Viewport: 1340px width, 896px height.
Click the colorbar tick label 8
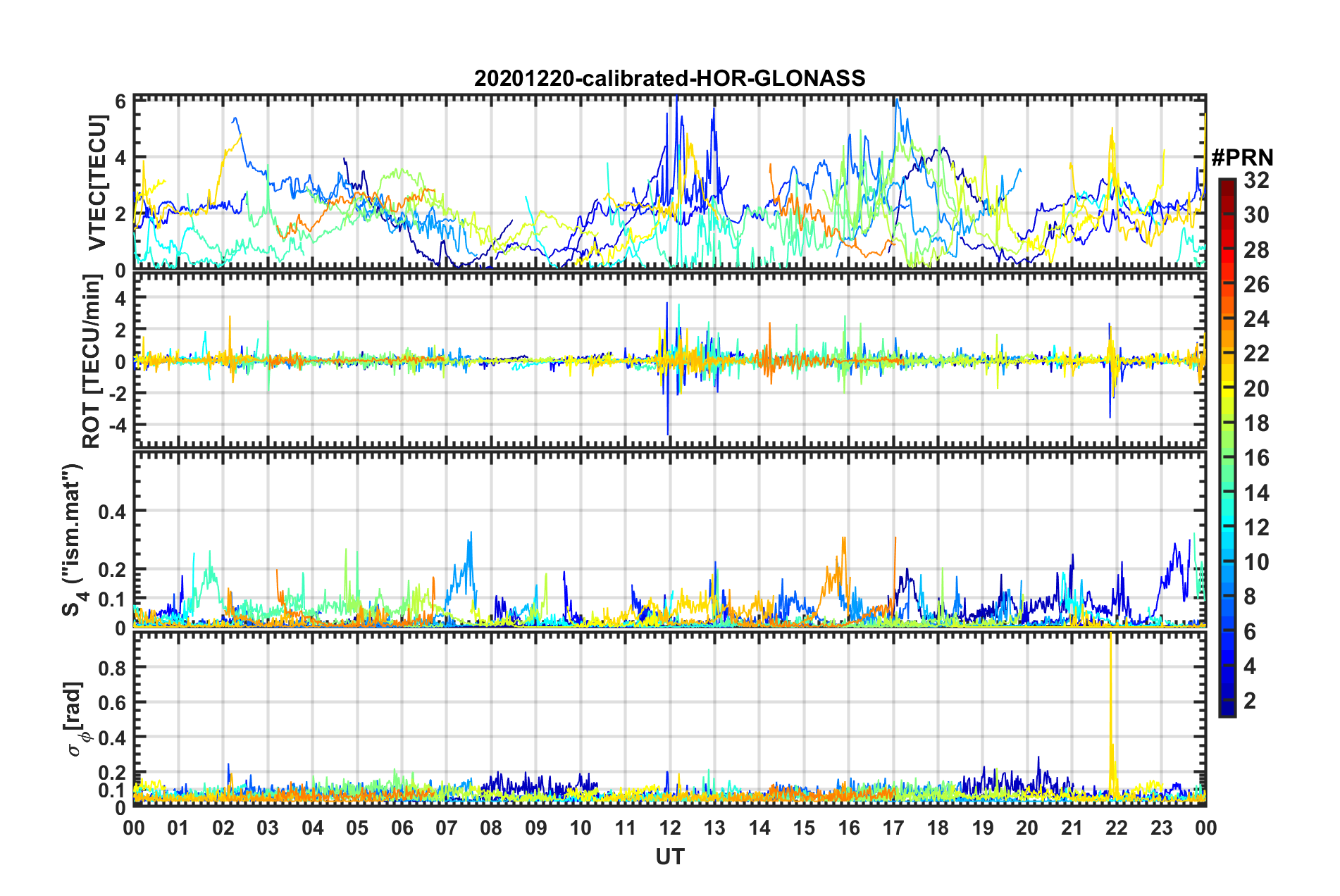(1251, 597)
